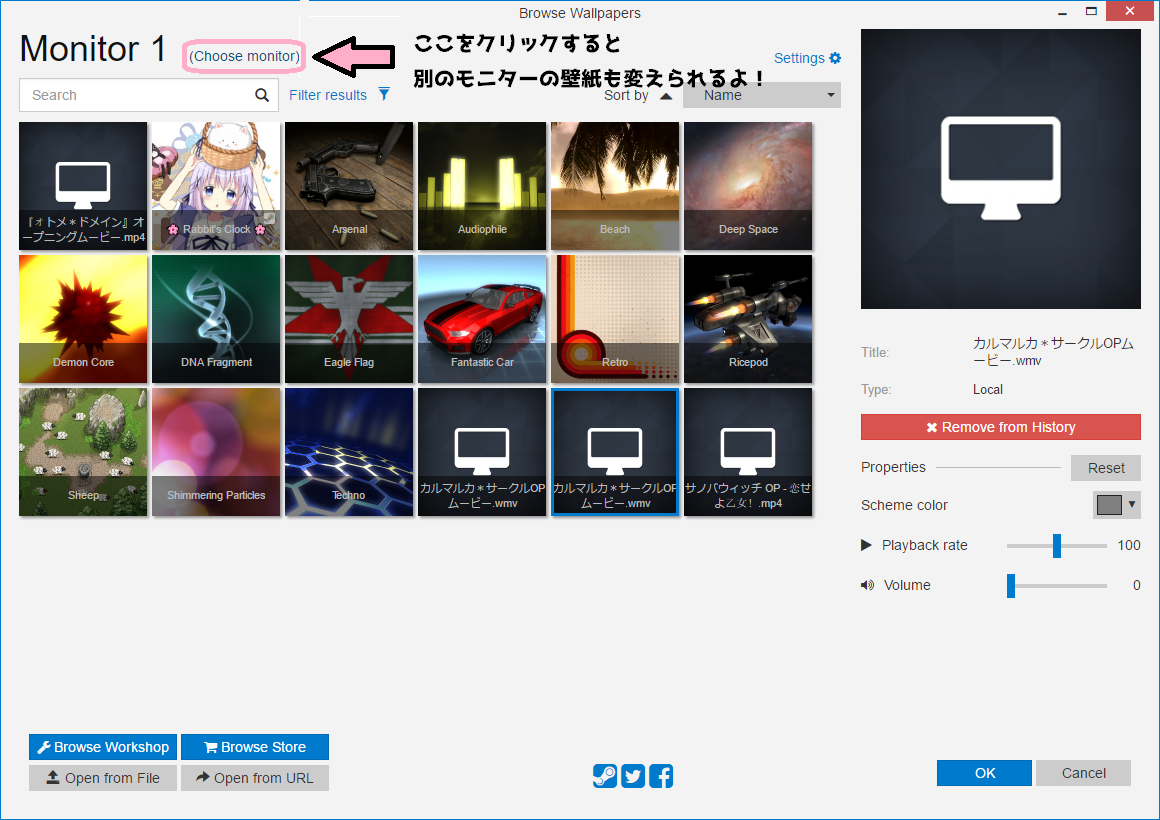Adjust the Playback rate slider

[x=1056, y=545]
